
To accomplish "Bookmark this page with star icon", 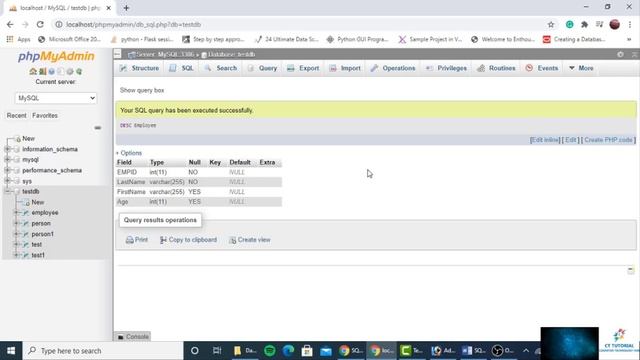I will pos(551,24).
